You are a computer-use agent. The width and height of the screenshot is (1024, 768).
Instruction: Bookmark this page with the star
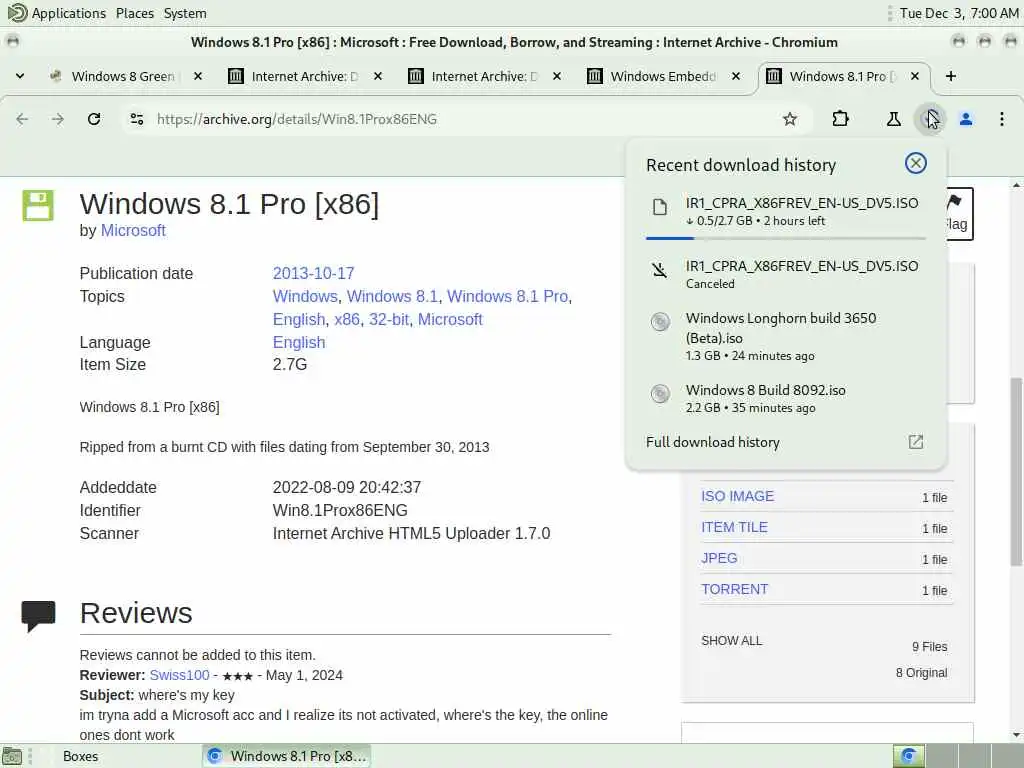click(790, 119)
